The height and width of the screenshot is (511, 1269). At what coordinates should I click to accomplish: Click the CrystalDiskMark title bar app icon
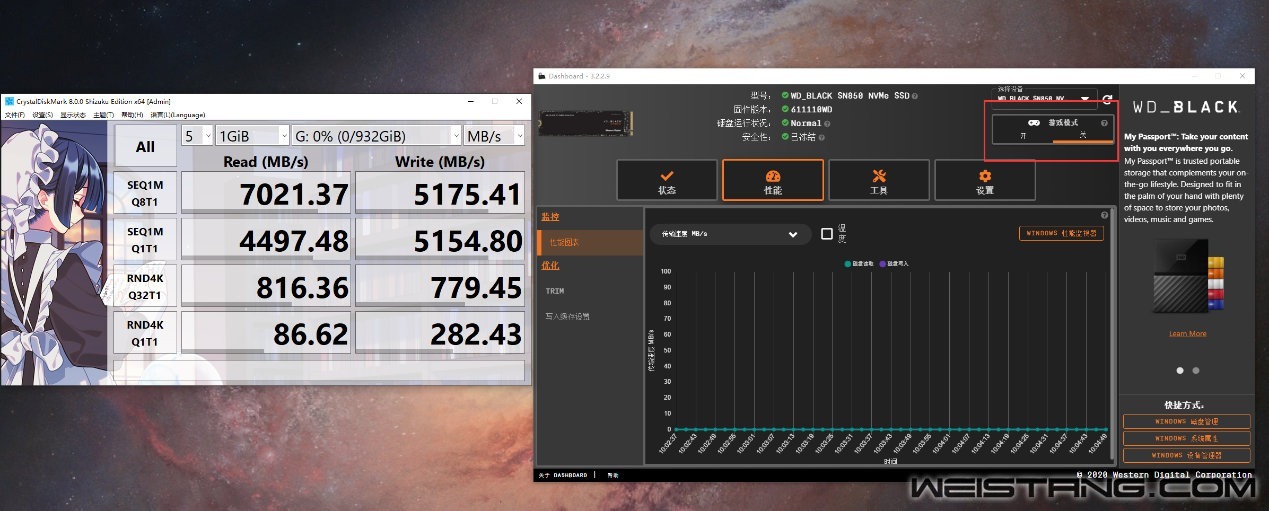(9, 101)
